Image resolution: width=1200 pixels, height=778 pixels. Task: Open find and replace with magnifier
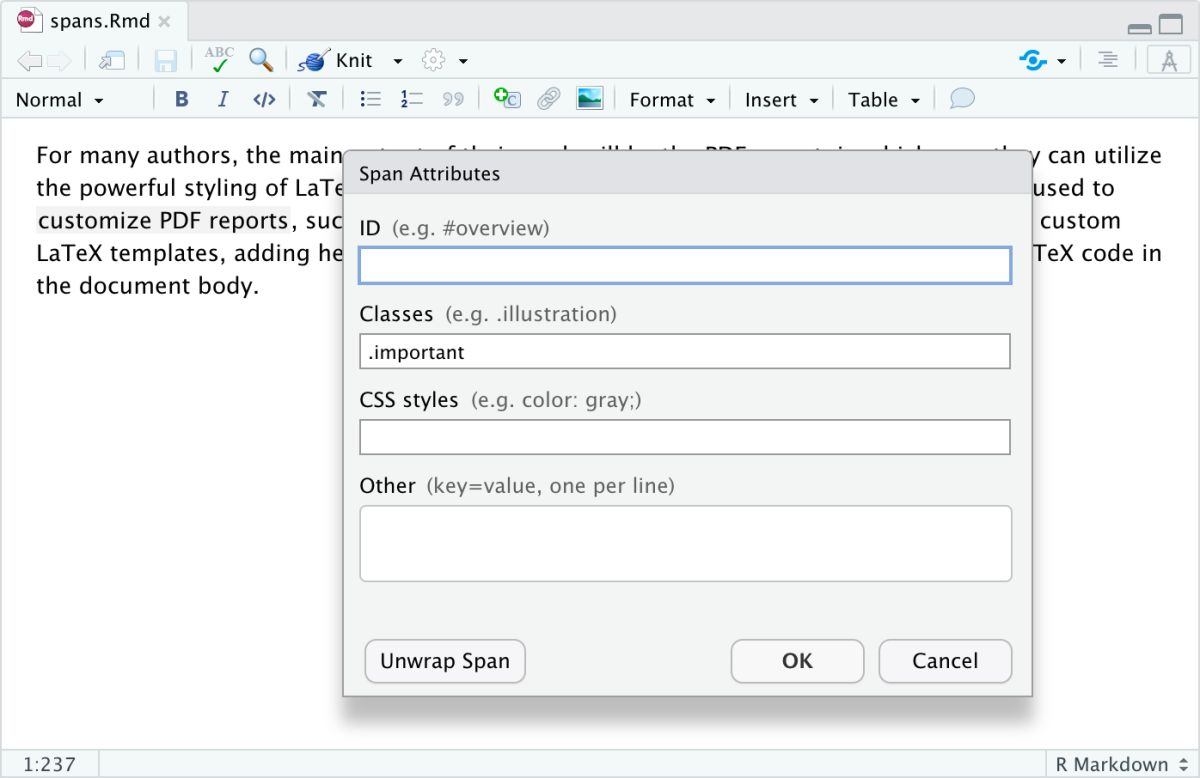pyautogui.click(x=261, y=60)
